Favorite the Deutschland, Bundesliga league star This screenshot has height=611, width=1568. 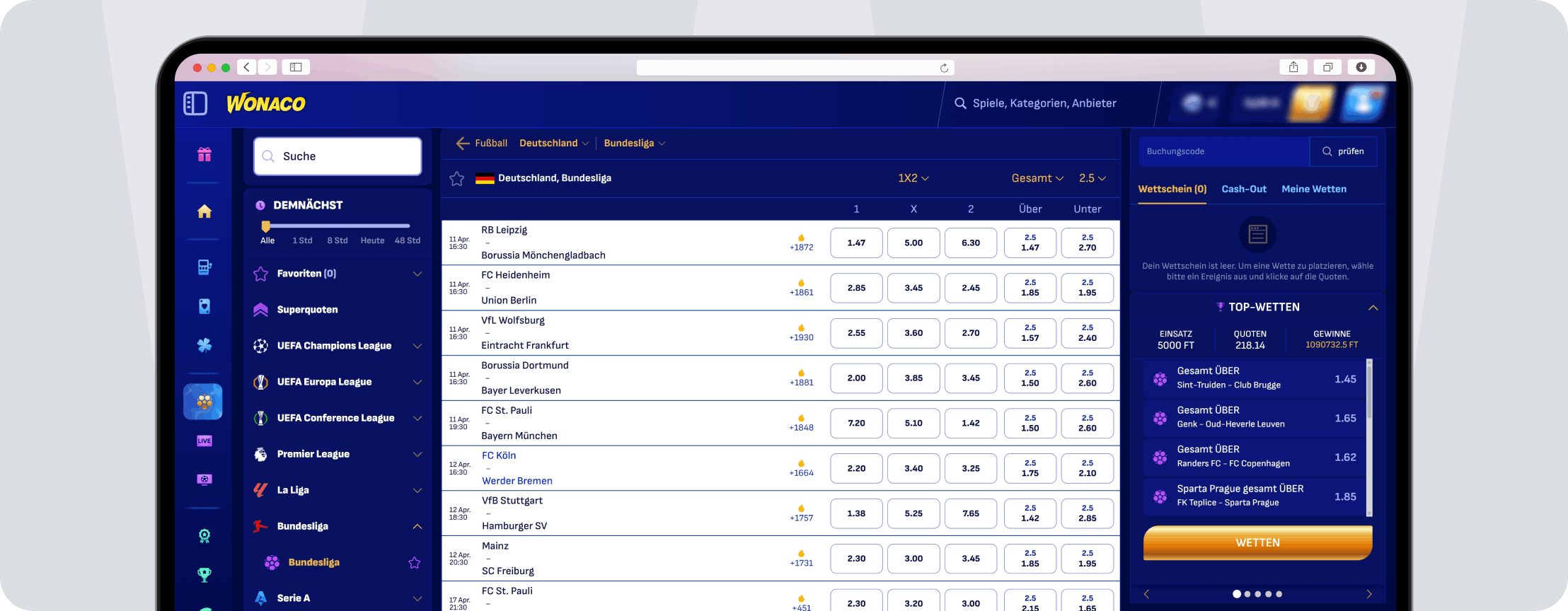tap(457, 178)
